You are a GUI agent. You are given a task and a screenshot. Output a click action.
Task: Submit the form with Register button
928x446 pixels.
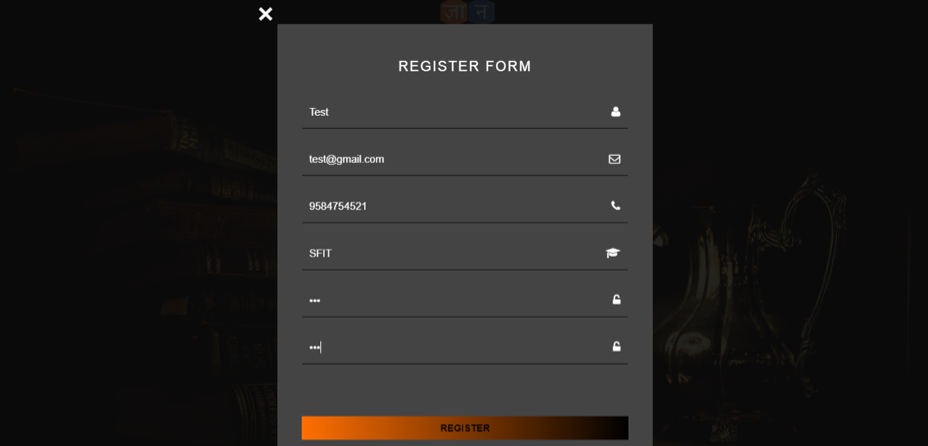coord(465,428)
